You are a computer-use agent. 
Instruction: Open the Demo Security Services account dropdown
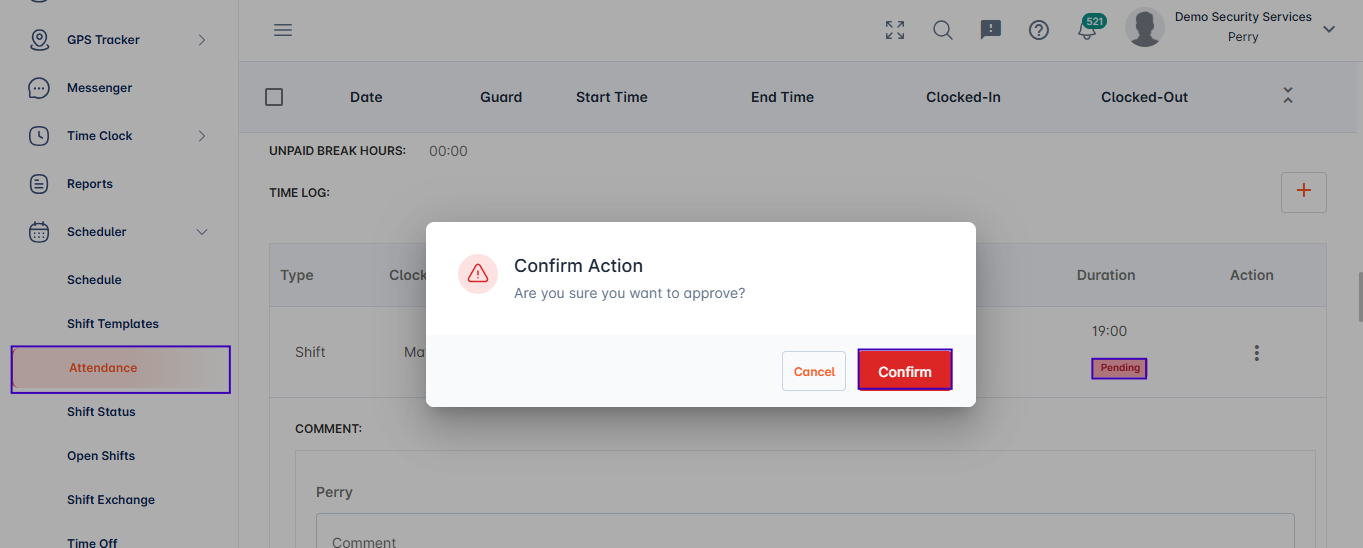point(1329,29)
